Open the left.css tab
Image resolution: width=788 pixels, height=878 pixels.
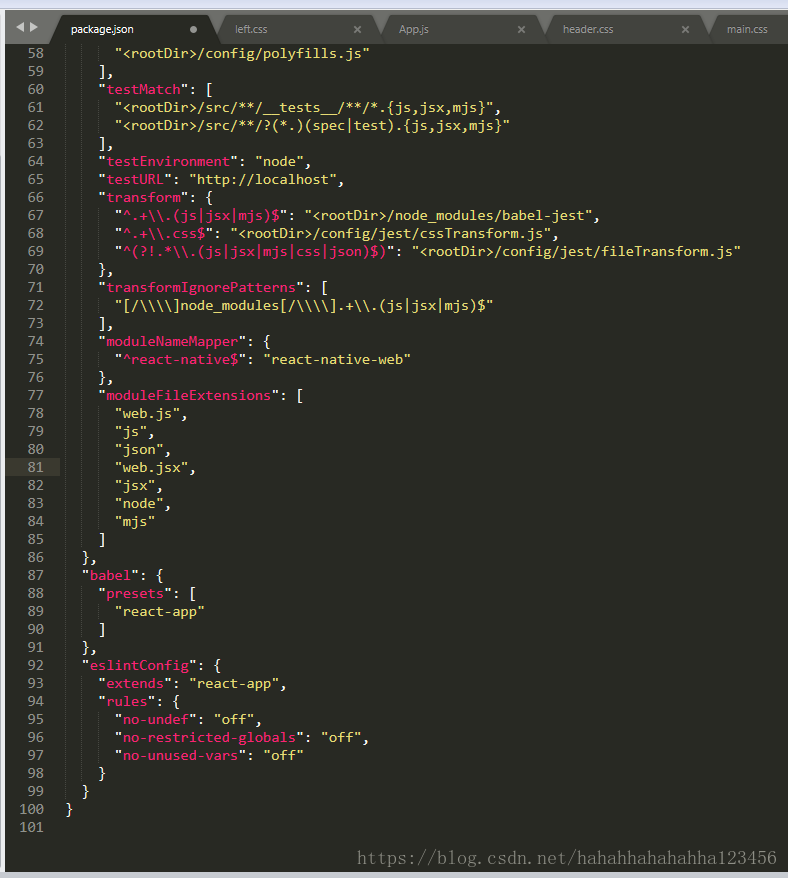tap(251, 29)
